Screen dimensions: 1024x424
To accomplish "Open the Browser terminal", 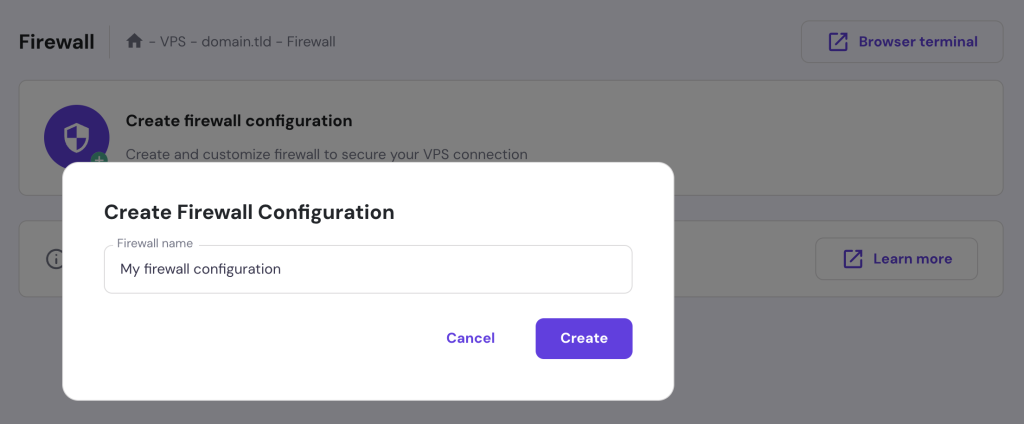I will pos(901,42).
